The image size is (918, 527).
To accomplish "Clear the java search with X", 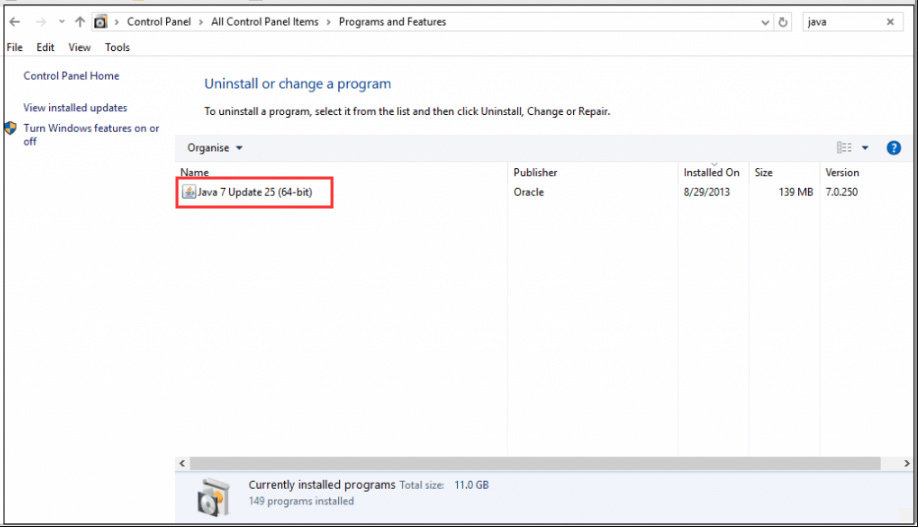I will (890, 22).
